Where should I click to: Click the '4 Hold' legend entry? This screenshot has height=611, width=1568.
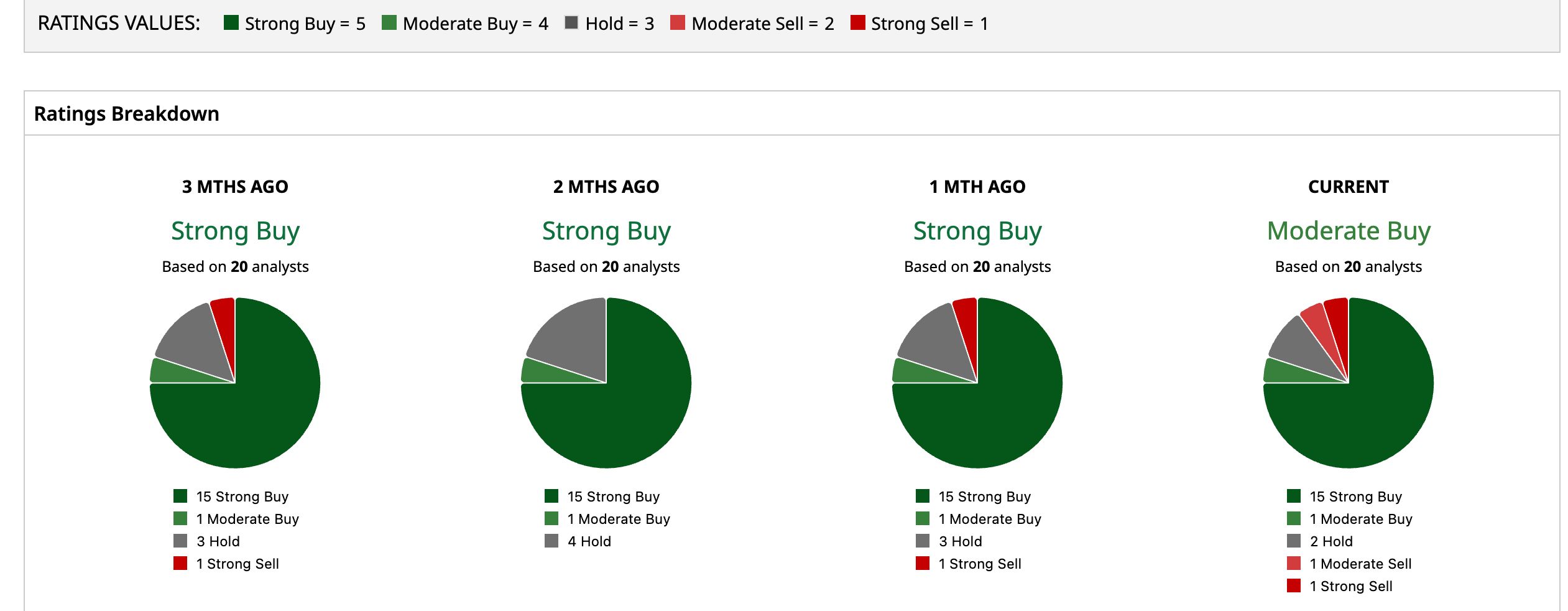(x=578, y=541)
